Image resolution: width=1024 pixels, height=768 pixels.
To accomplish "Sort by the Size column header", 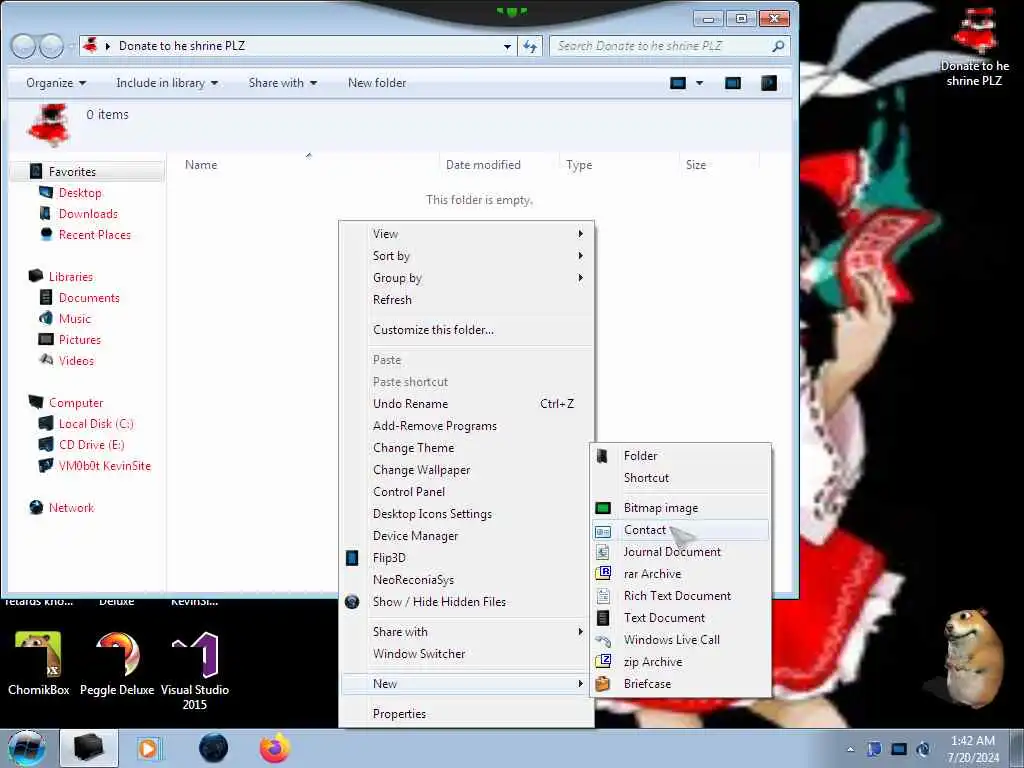I will click(x=696, y=165).
